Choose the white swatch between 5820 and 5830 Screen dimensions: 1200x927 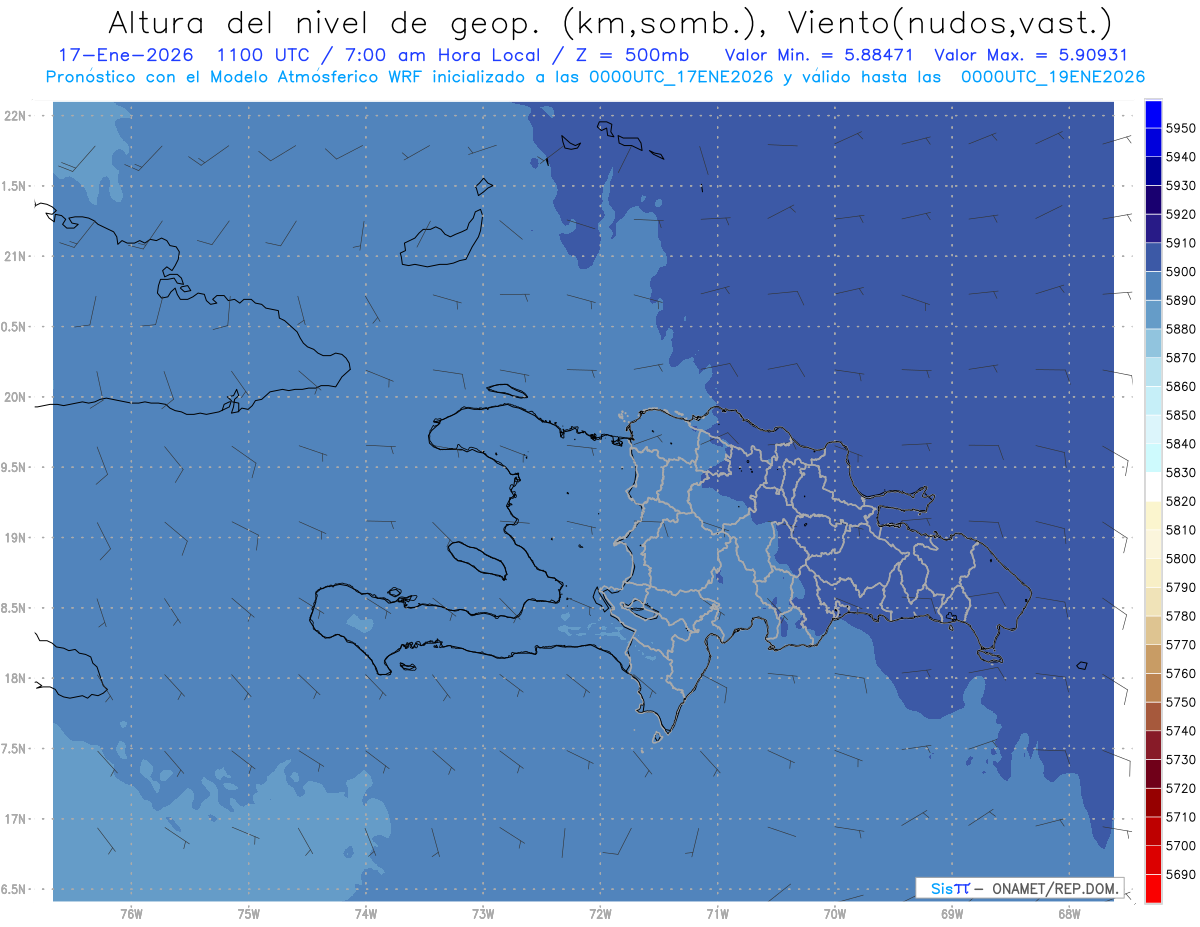1153,486
